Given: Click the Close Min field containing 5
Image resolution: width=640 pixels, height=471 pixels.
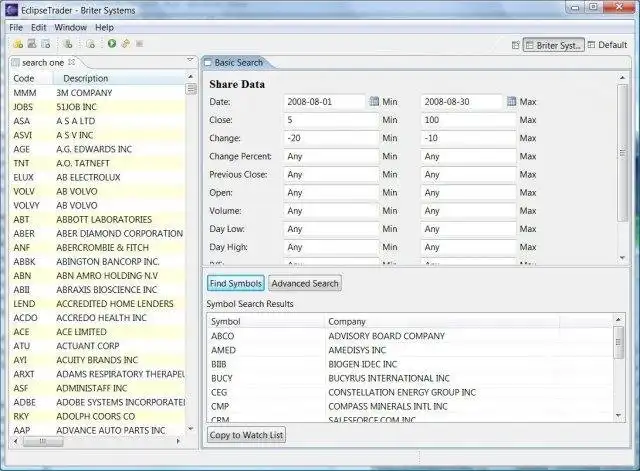Looking at the screenshot, I should coord(331,120).
